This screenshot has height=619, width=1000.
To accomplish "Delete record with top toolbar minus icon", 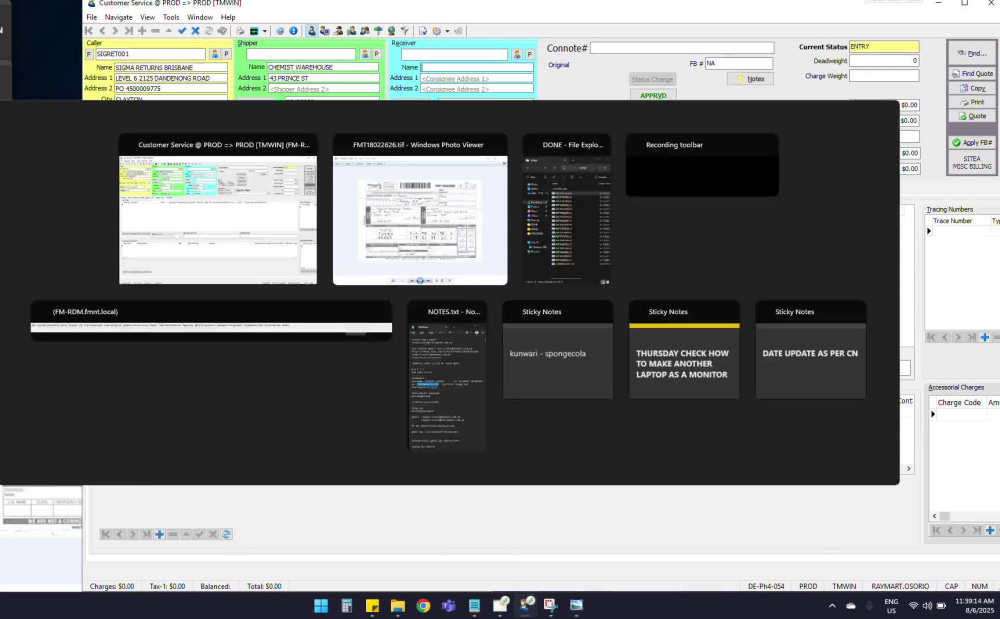I will (155, 31).
